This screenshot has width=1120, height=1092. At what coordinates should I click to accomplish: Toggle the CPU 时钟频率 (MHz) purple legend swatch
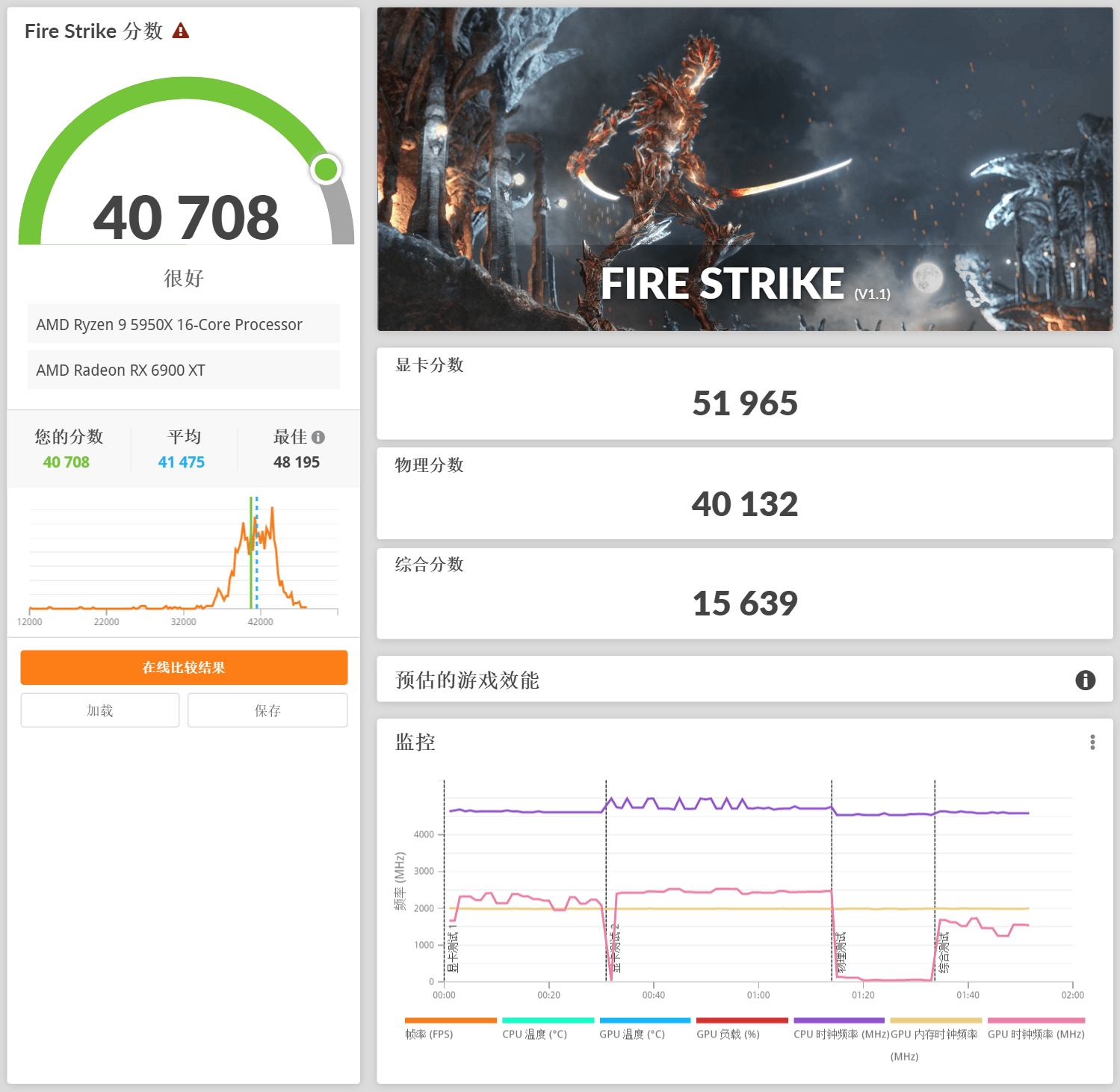pyautogui.click(x=839, y=1020)
